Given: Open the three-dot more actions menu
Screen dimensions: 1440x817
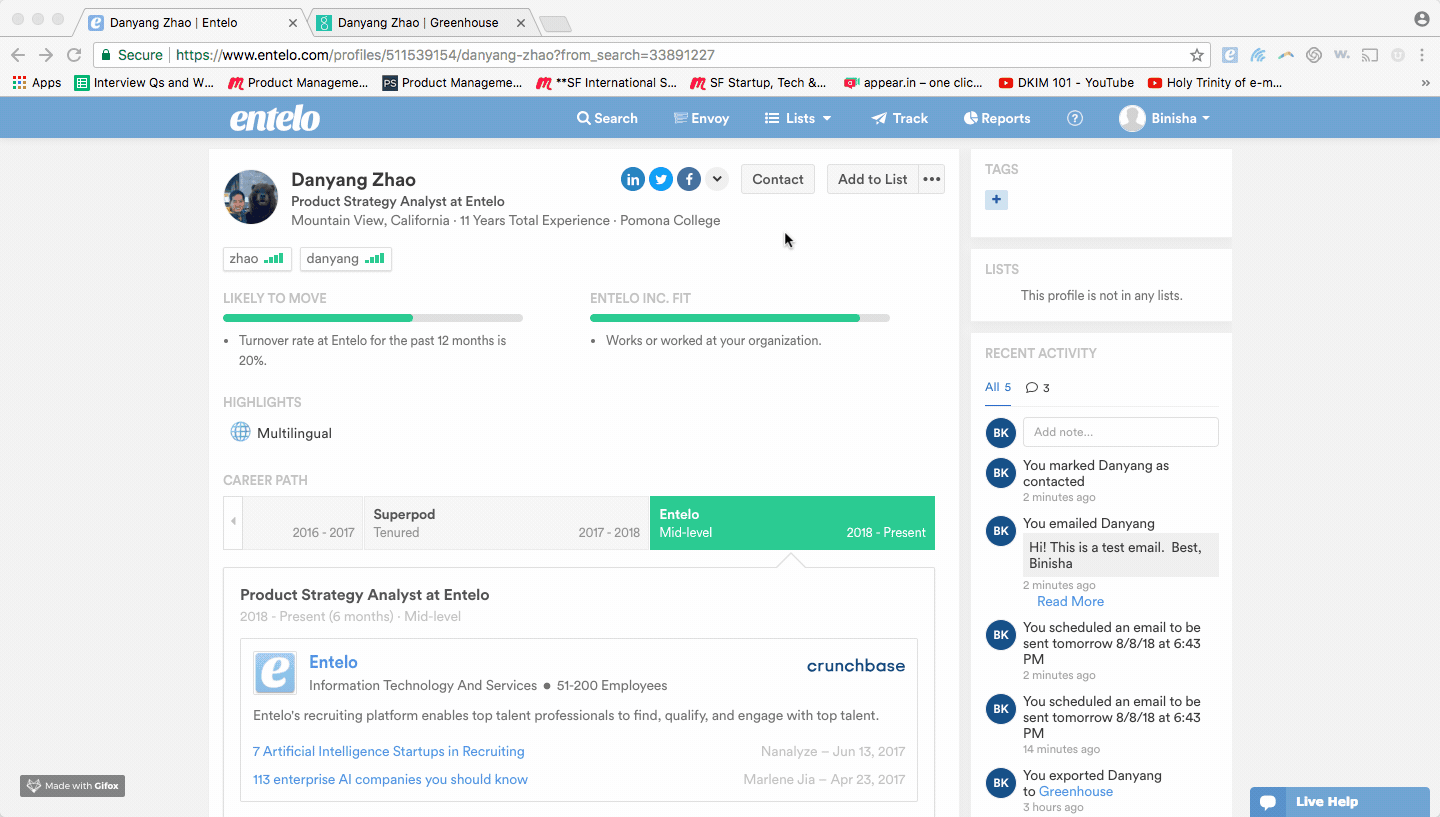Looking at the screenshot, I should pos(932,179).
